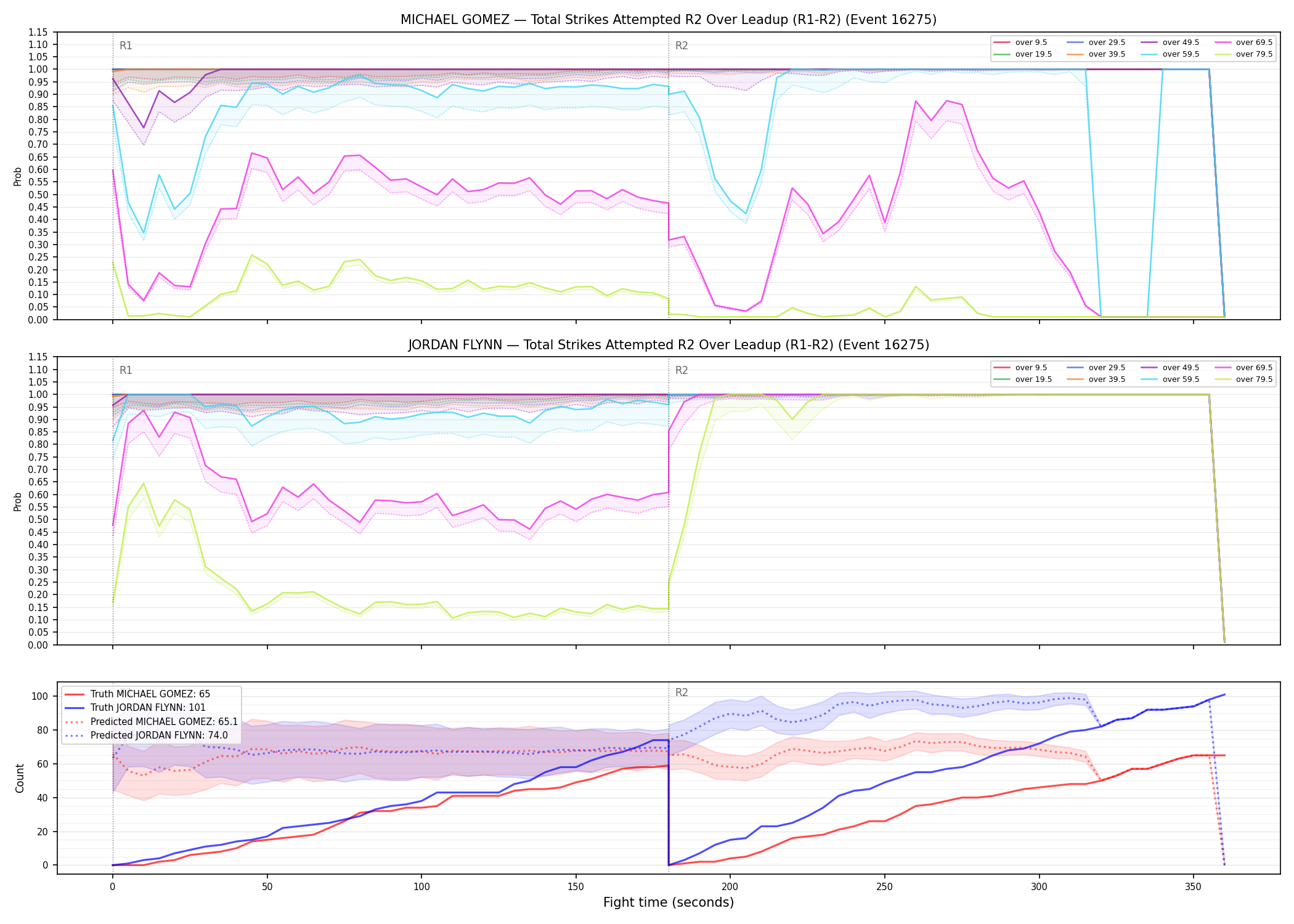Click the MICHAEL GOMEZ chart title
The image size is (1294, 924).
669,20
